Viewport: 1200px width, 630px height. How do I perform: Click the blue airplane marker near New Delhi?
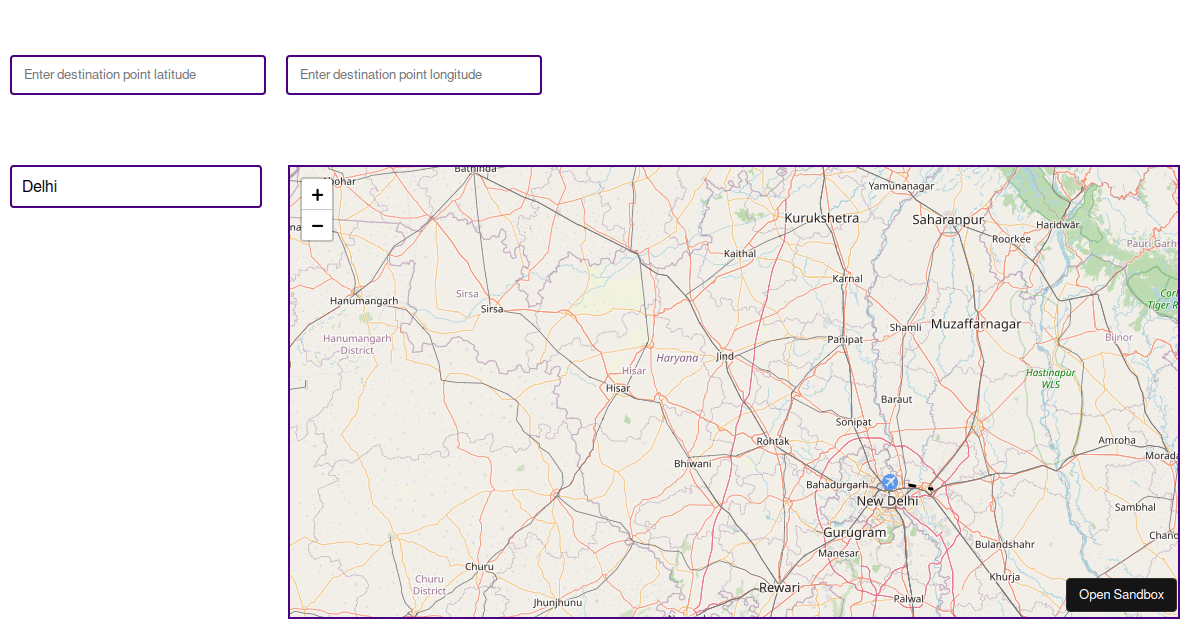tap(889, 483)
